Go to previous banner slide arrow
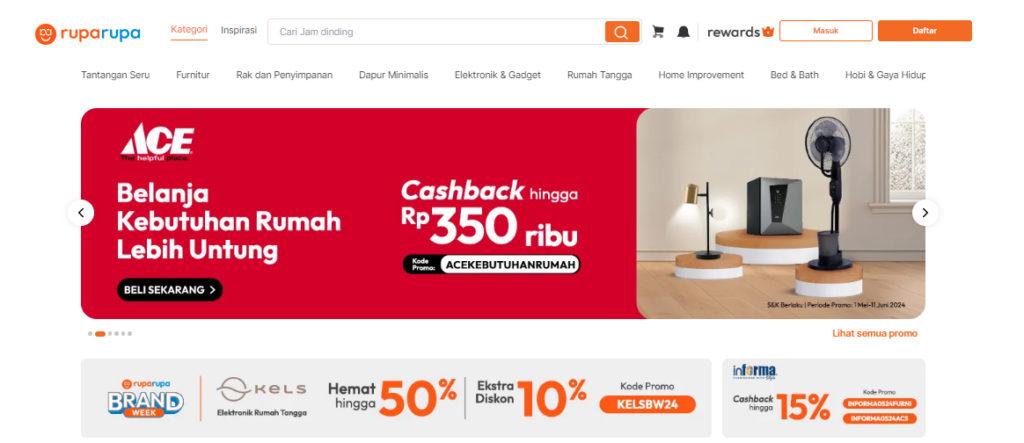Screen dimensions: 1024x443 pos(81,212)
